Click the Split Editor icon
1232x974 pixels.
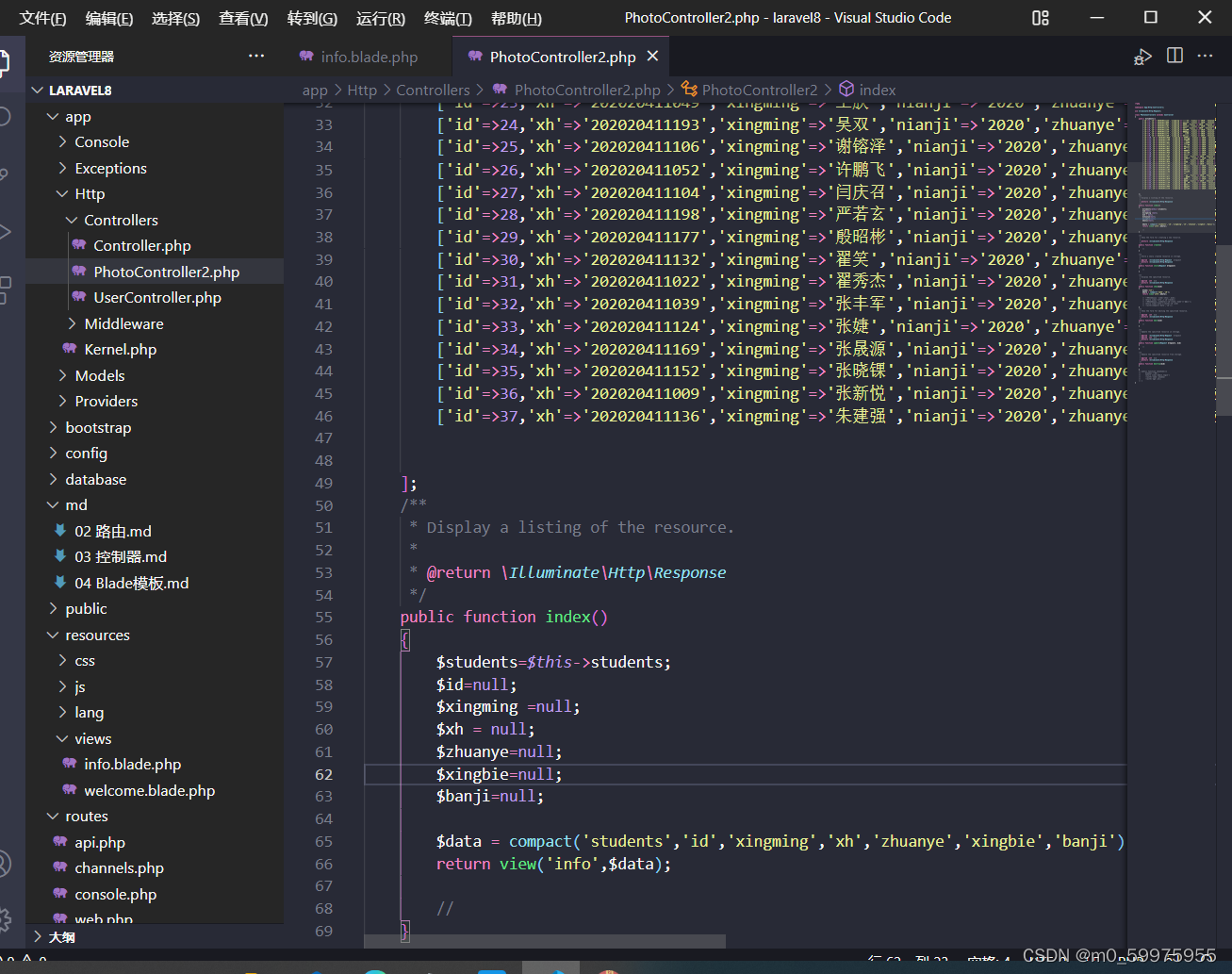(1175, 57)
